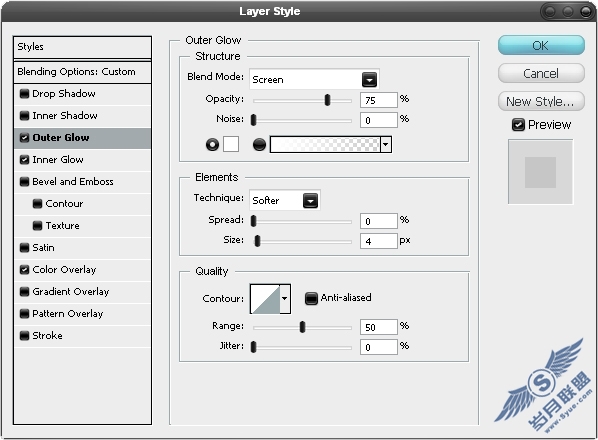Open the Contour picker arrow
598x440 pixels.
[285, 299]
